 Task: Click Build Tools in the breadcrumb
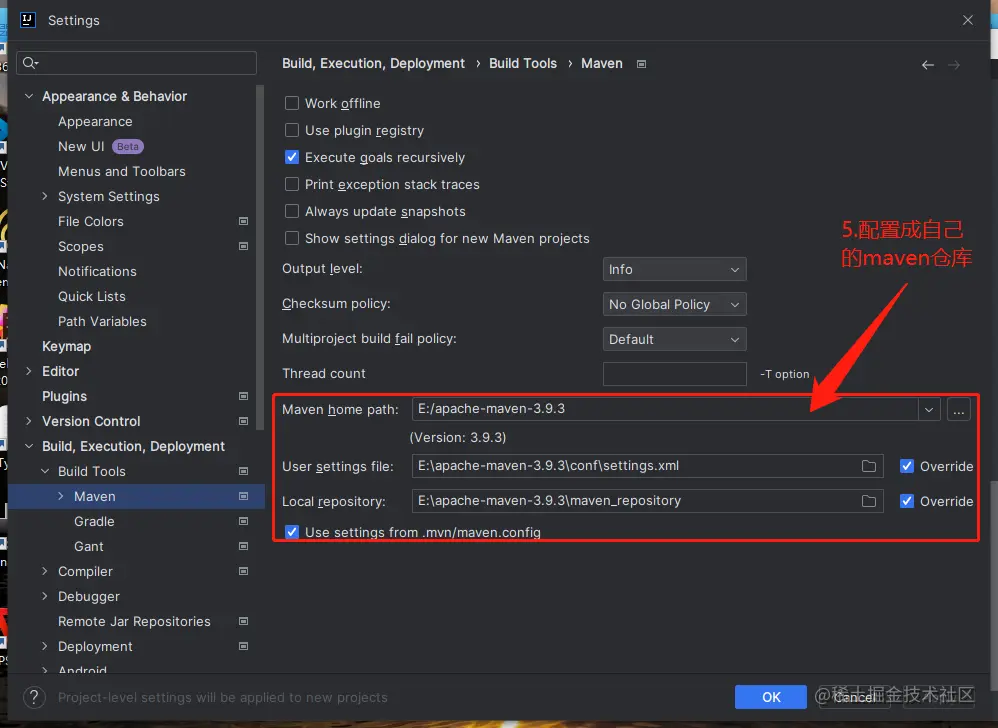pyautogui.click(x=523, y=64)
